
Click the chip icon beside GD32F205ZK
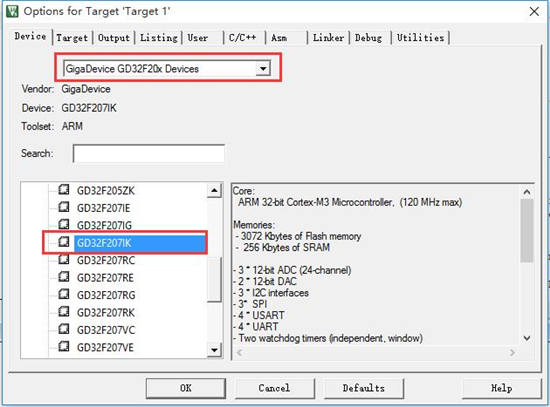pyautogui.click(x=64, y=190)
